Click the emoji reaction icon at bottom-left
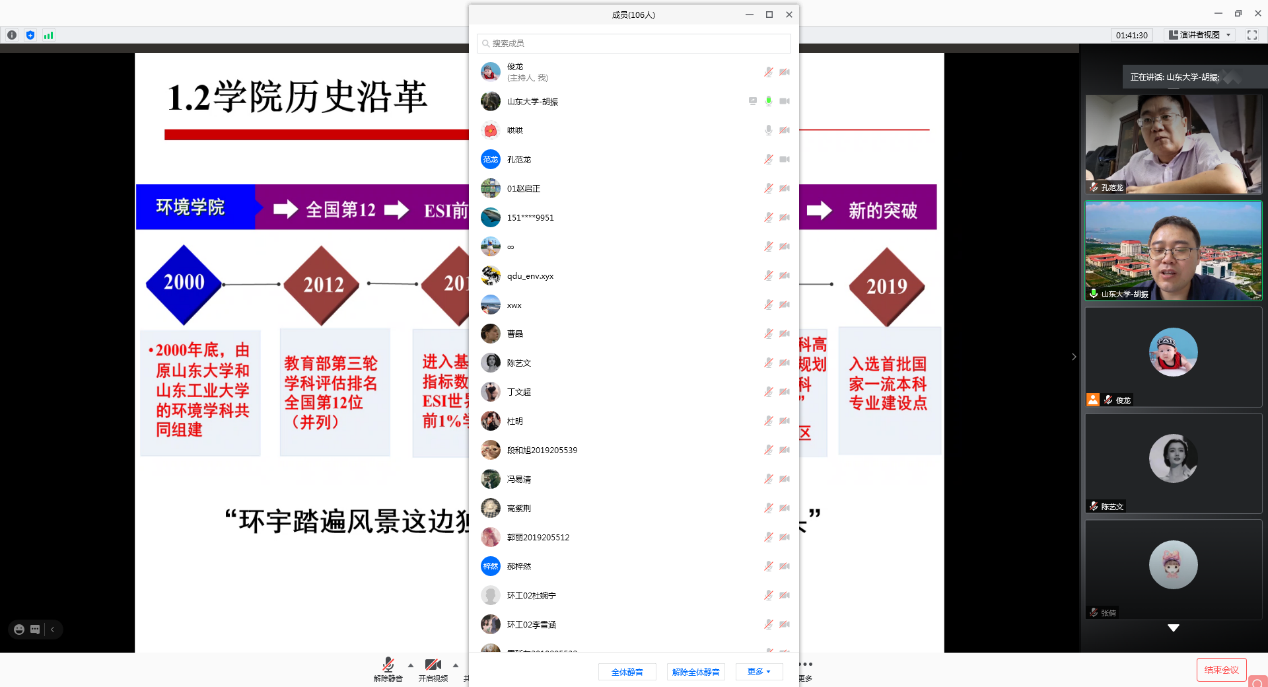 pyautogui.click(x=18, y=630)
